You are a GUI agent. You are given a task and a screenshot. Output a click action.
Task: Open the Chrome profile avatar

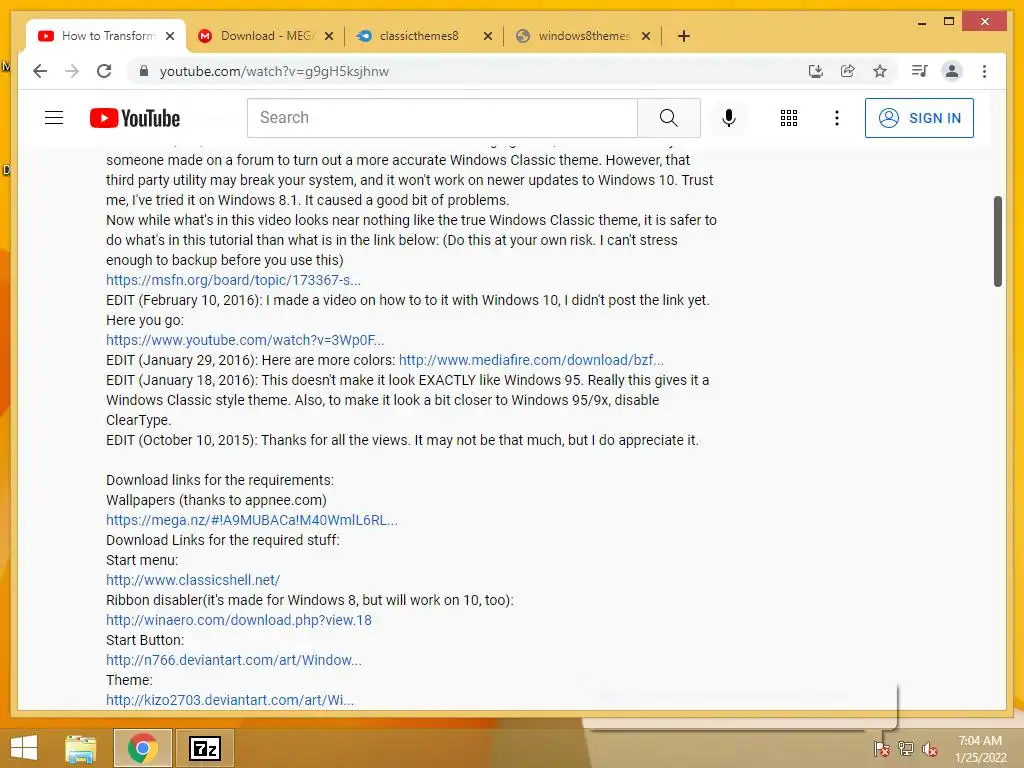pos(952,71)
